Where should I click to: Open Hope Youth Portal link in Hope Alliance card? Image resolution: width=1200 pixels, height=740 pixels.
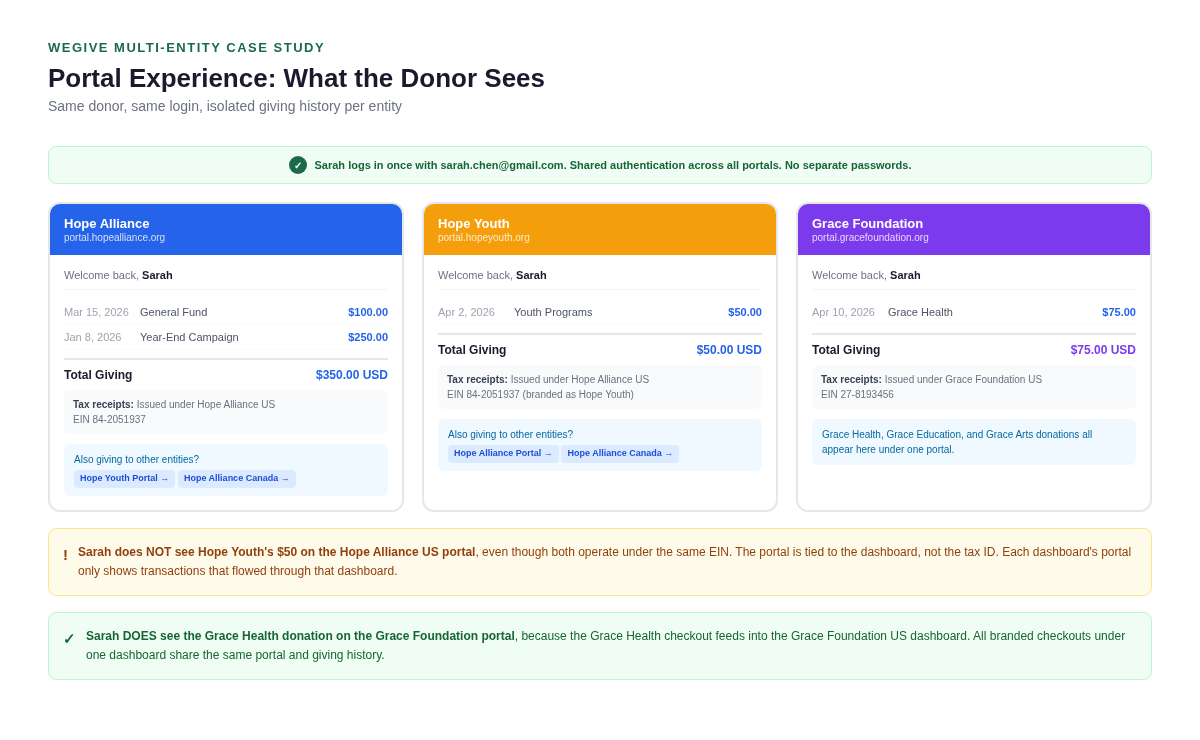(125, 479)
